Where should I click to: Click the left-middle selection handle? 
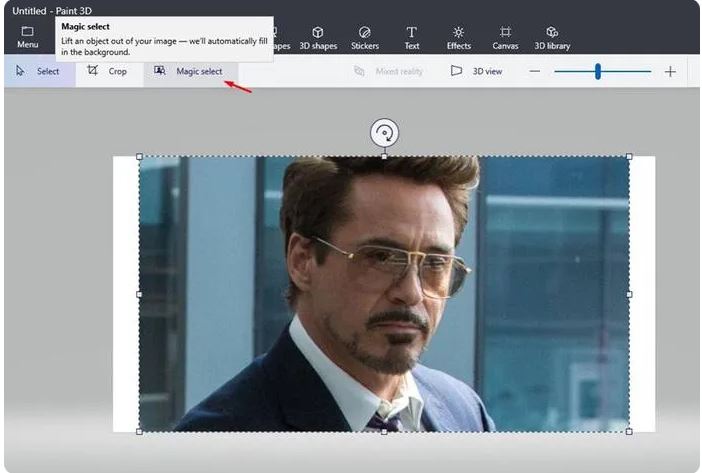[x=139, y=294]
